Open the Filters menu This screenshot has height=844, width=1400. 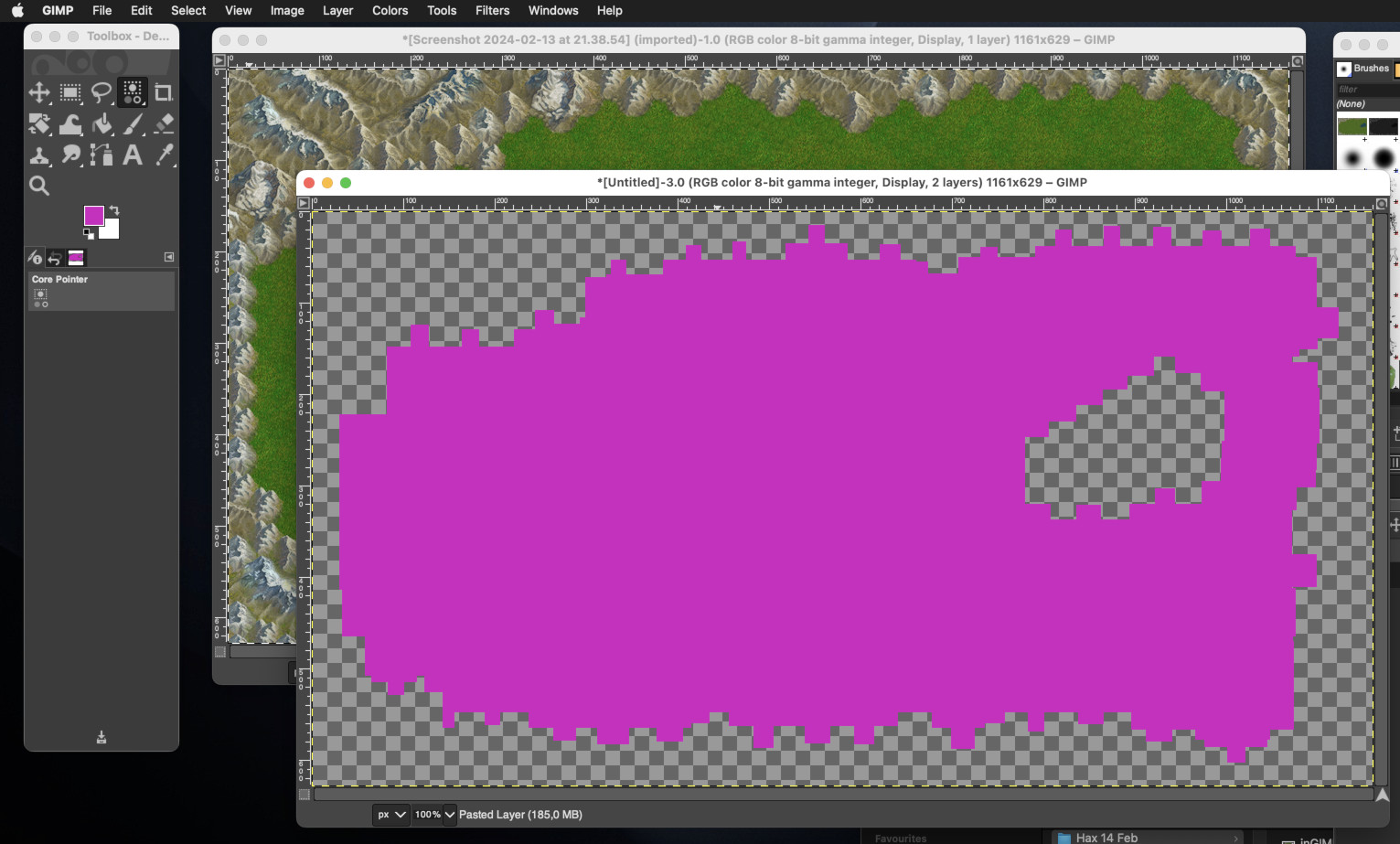pos(493,11)
